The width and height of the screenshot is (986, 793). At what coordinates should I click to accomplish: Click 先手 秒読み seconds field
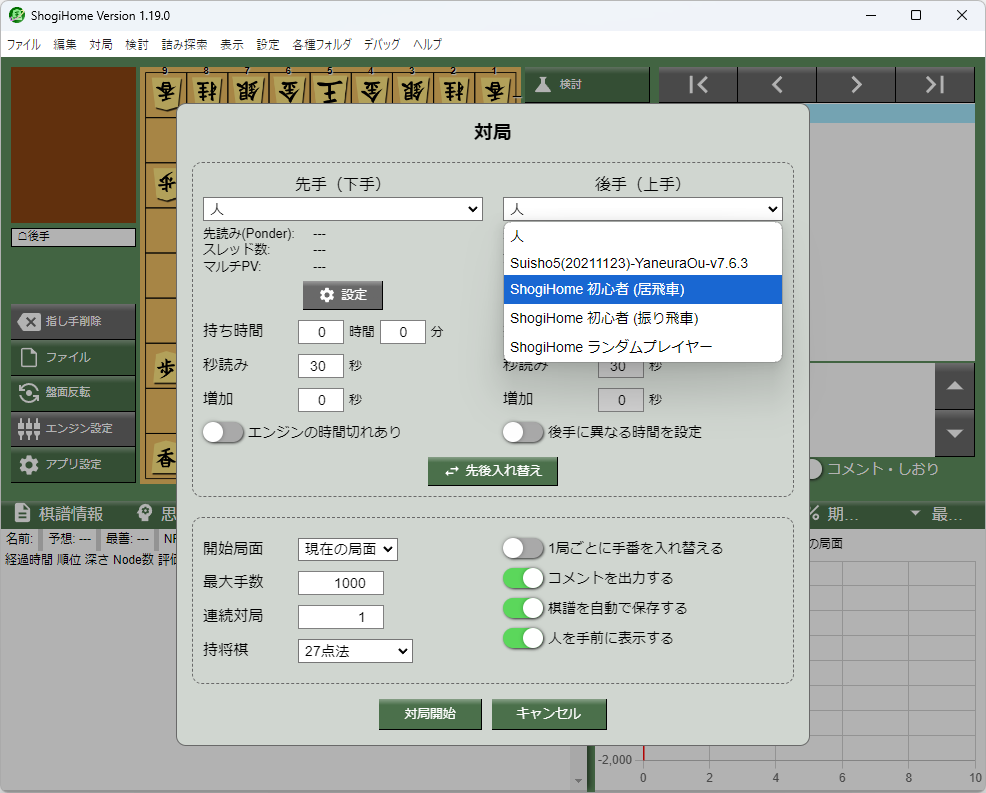pyautogui.click(x=321, y=366)
